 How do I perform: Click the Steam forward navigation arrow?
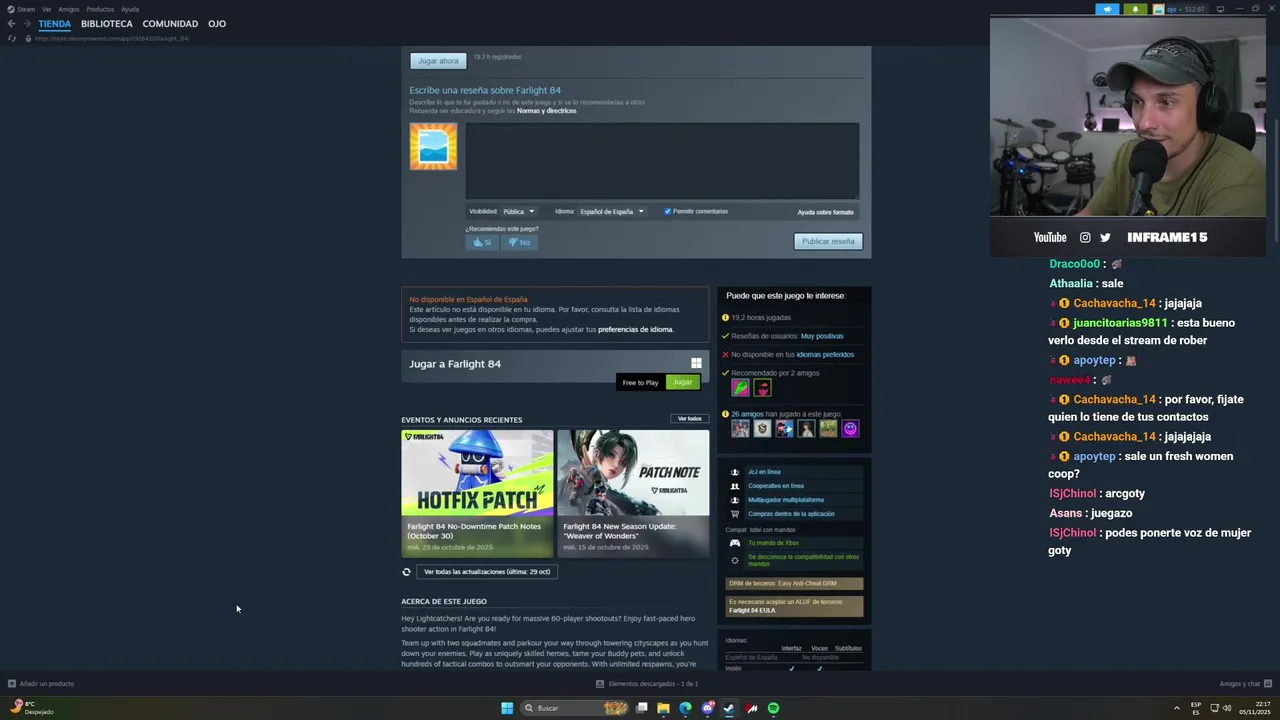(x=26, y=23)
